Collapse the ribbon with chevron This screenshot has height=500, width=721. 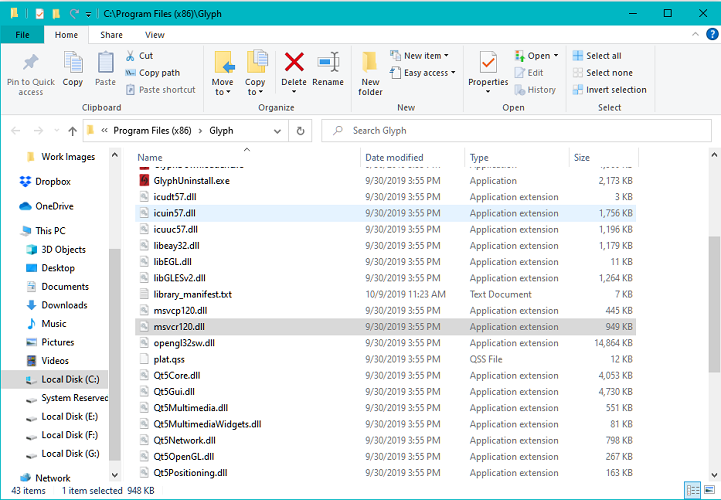pos(695,34)
